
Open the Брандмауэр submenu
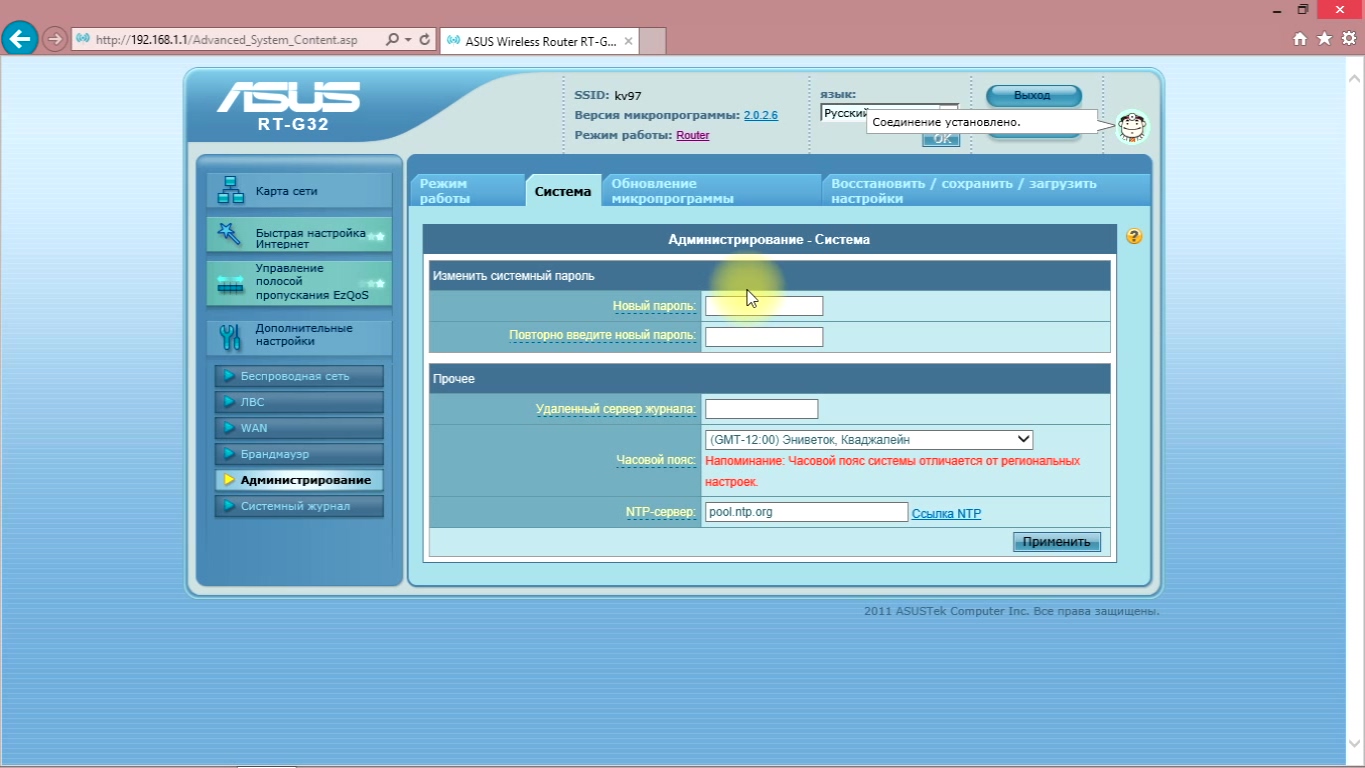[x=299, y=454]
